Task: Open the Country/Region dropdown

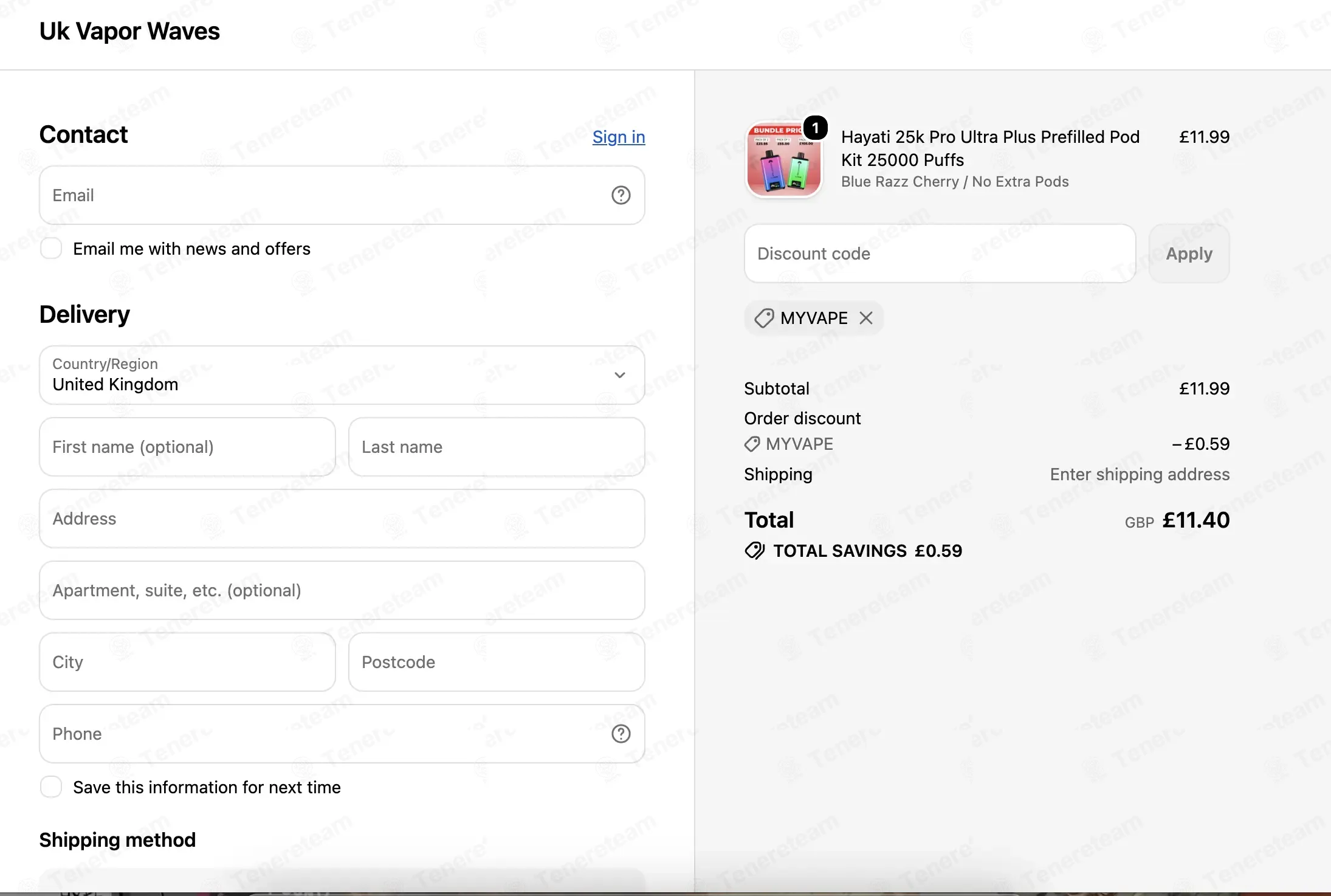Action: (342, 375)
